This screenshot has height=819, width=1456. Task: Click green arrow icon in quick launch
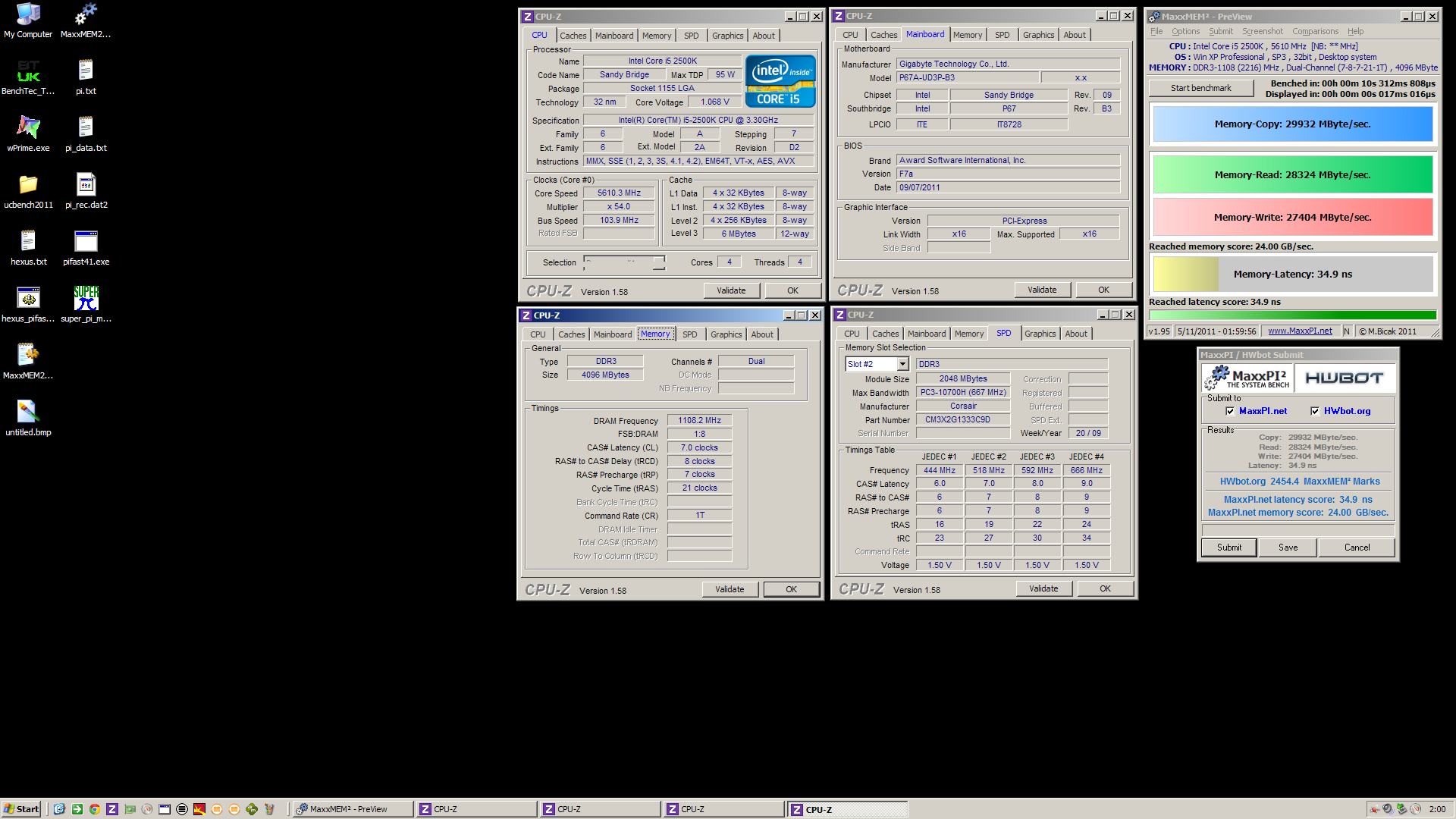(x=77, y=809)
